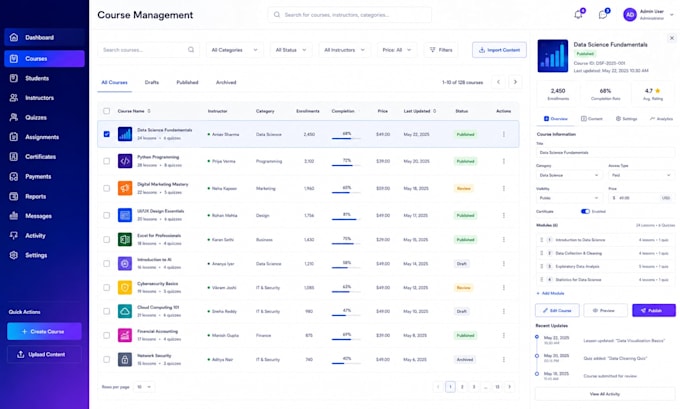
Task: Check the UI/UX Design Essentials checkbox
Action: point(106,215)
